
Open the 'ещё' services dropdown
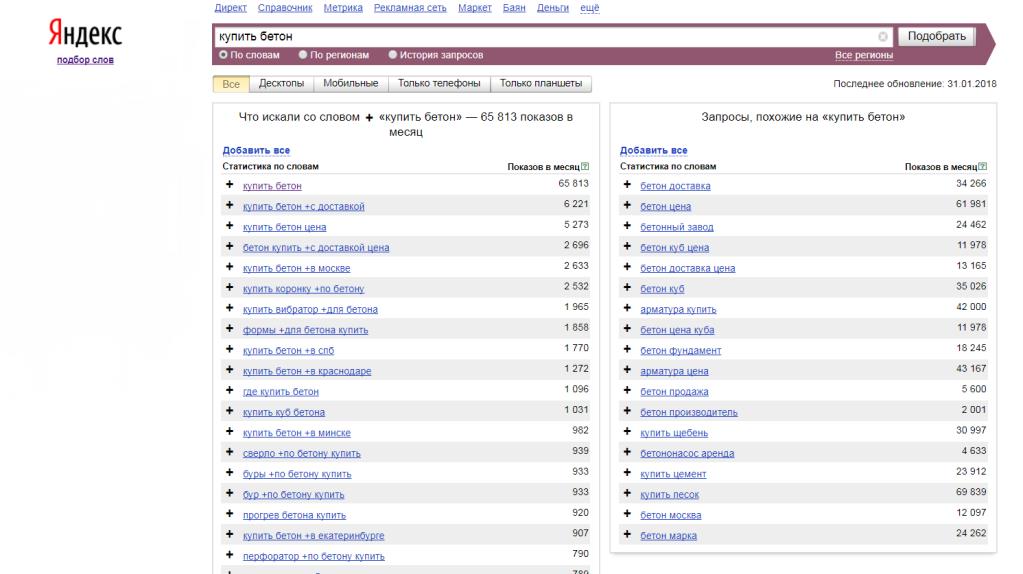[590, 8]
